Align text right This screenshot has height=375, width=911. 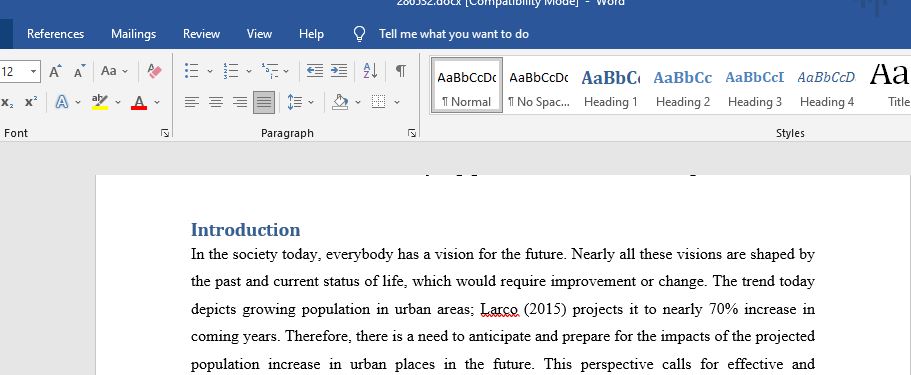240,103
